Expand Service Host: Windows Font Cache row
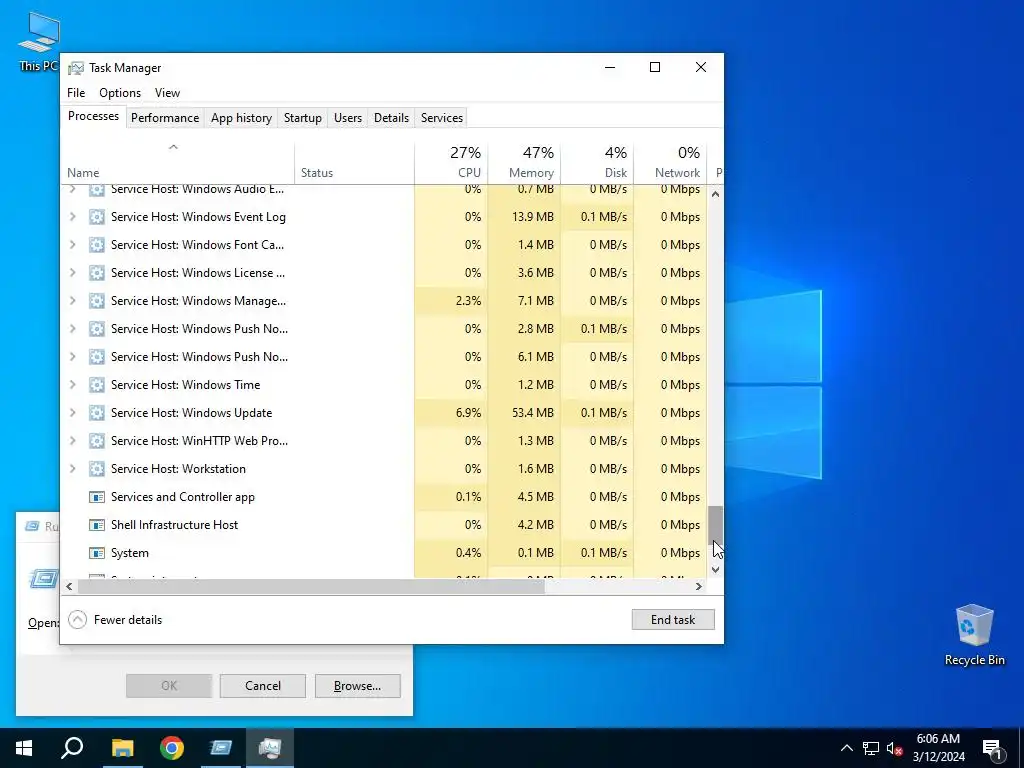The height and width of the screenshot is (768, 1024). [x=72, y=245]
